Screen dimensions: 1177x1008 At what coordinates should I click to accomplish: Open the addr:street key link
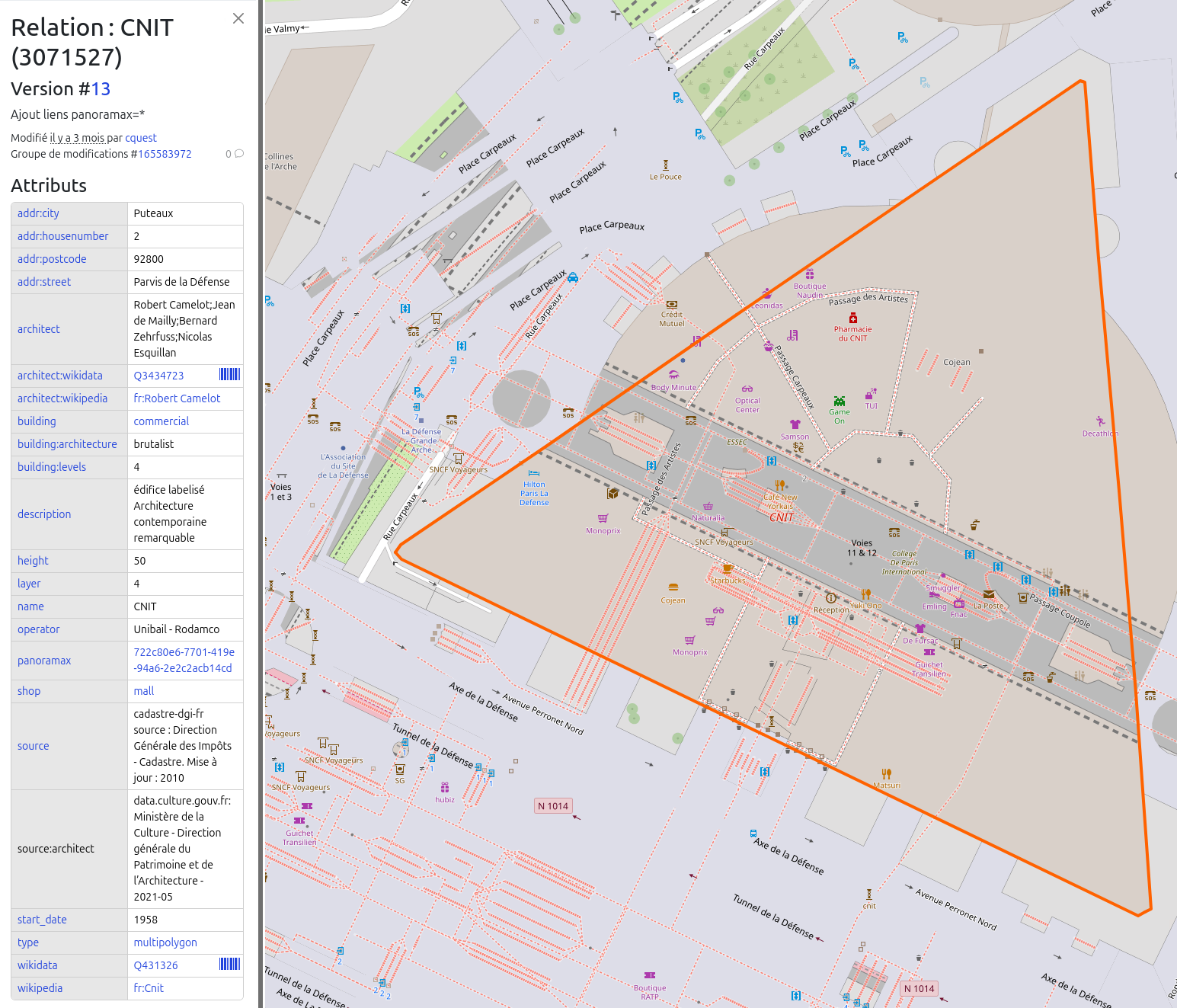coord(44,282)
